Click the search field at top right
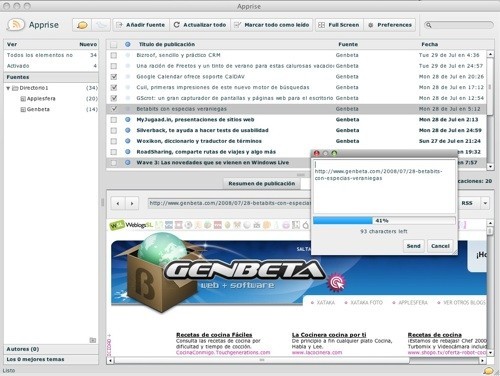This screenshot has height=376, width=500. point(459,25)
